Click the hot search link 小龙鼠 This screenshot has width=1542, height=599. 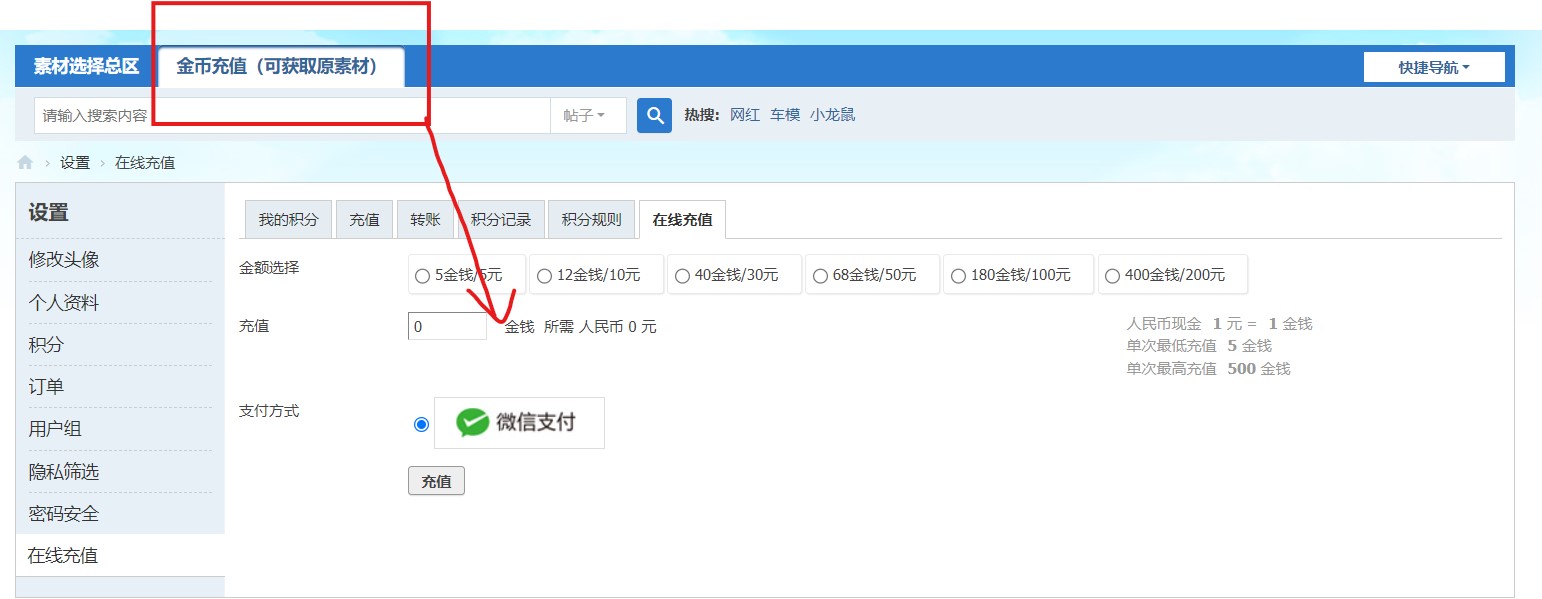833,115
